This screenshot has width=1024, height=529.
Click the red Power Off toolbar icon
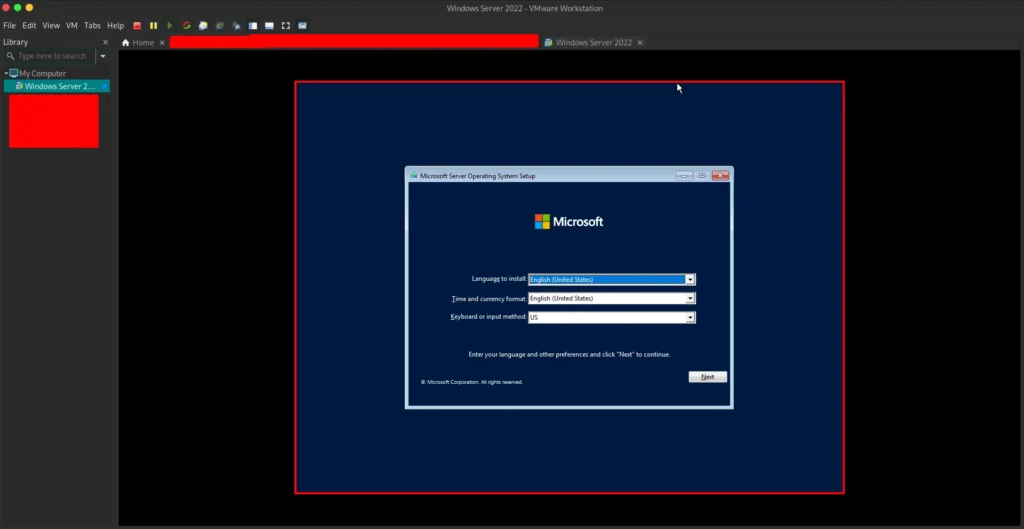[137, 25]
